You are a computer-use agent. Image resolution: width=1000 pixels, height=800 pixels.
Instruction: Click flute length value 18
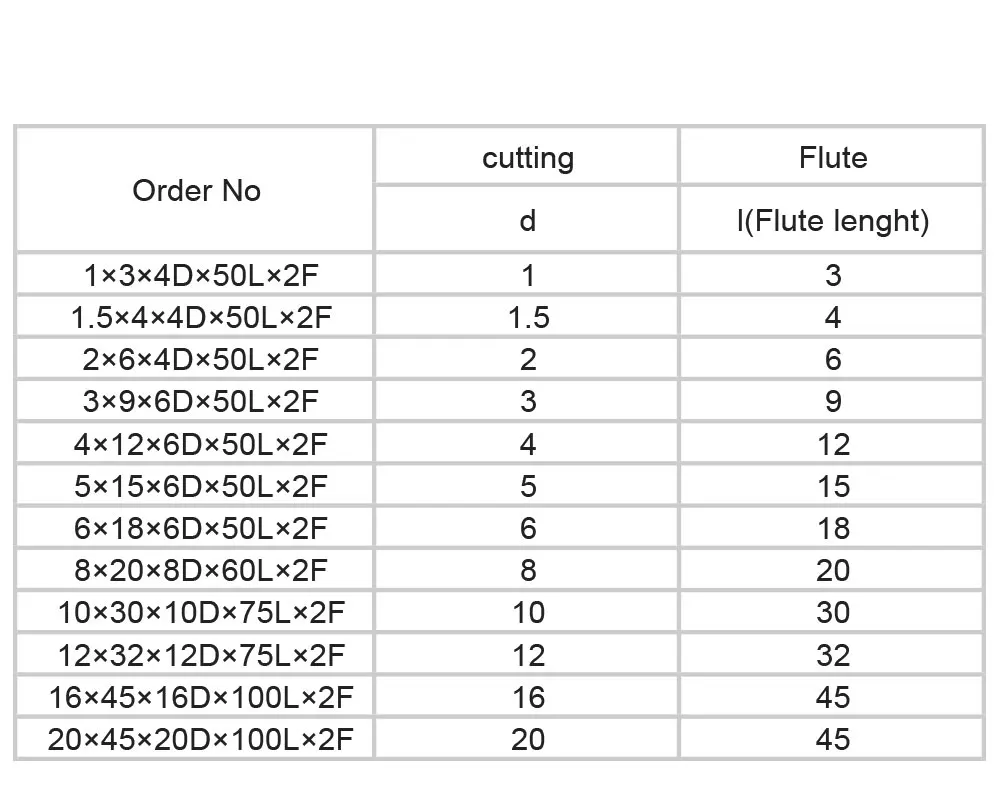833,528
